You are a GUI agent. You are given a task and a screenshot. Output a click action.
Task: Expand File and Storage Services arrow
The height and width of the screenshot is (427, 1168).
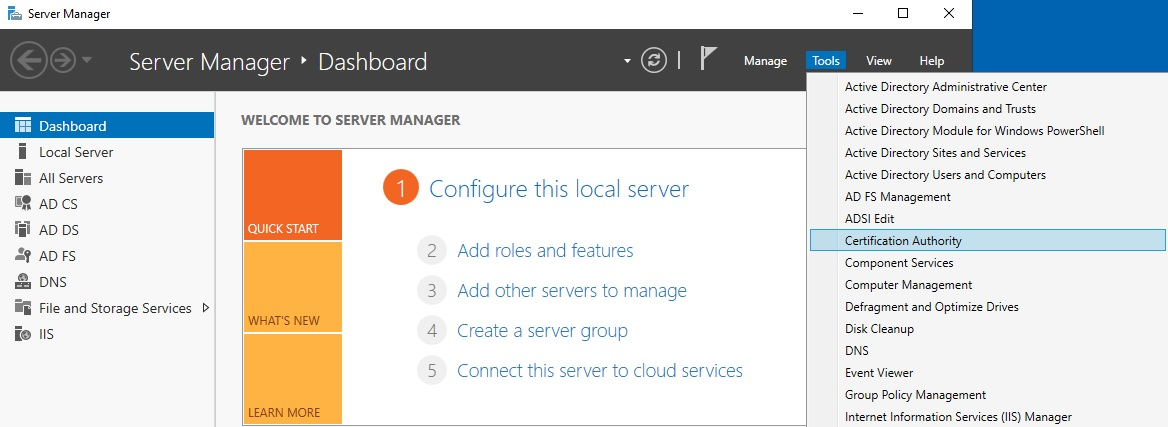(x=205, y=308)
